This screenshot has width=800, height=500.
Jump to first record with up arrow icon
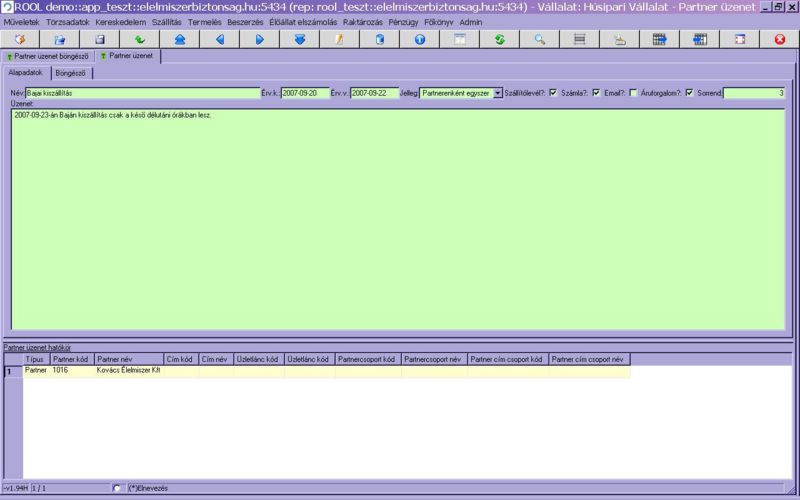point(180,40)
